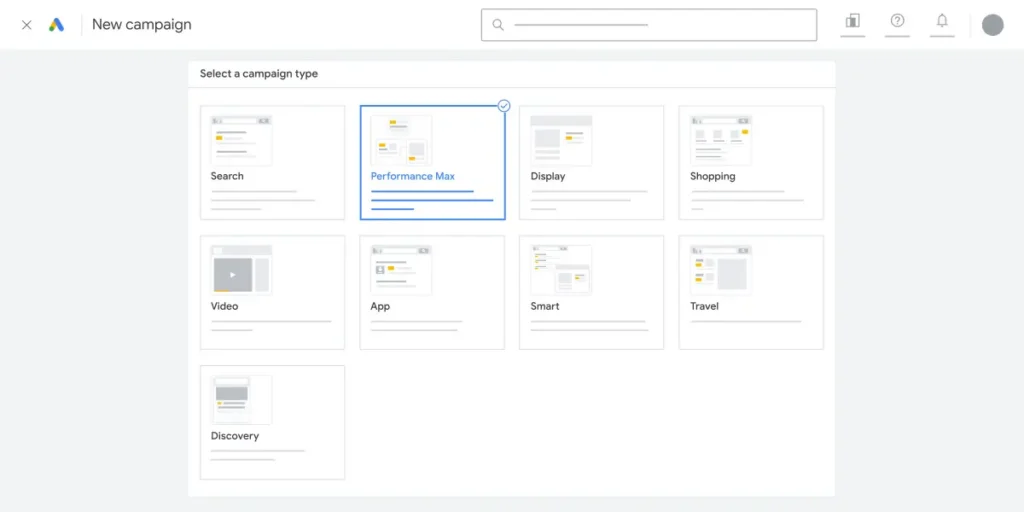Pick the Travel campaign type card
Viewport: 1024px width, 512px height.
coord(751,293)
